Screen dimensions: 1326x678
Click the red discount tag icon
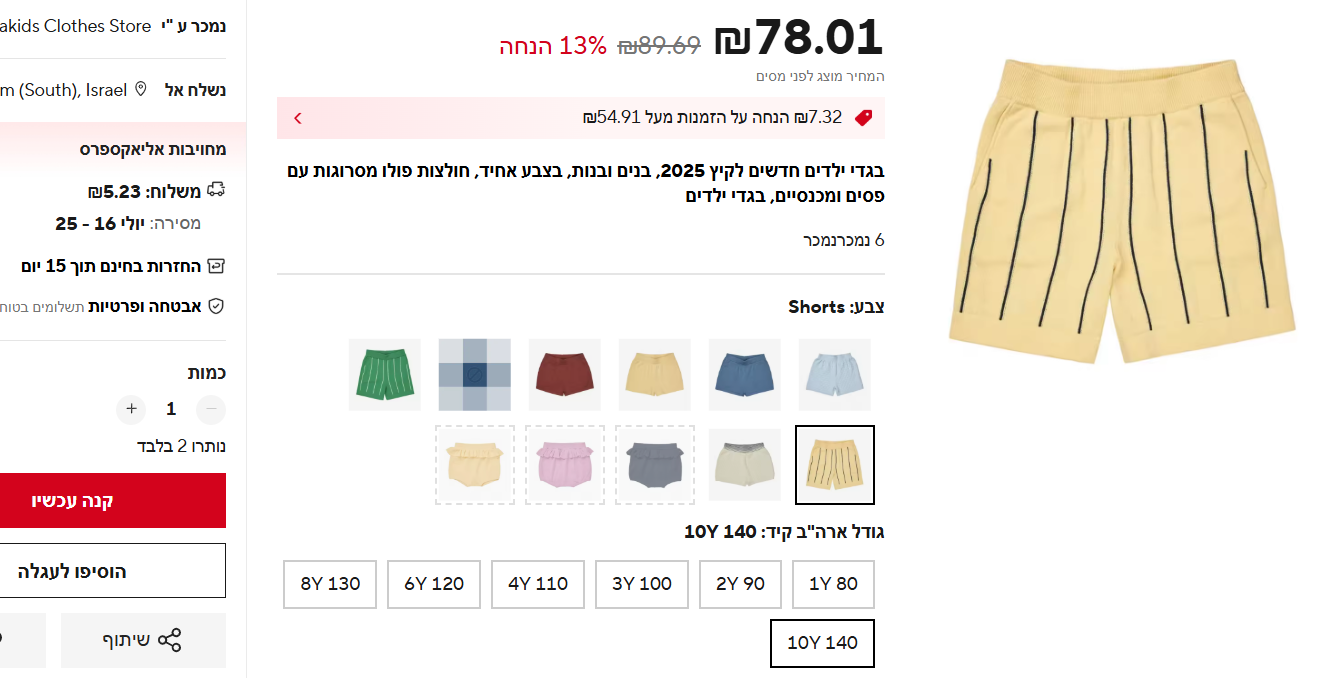coord(863,118)
